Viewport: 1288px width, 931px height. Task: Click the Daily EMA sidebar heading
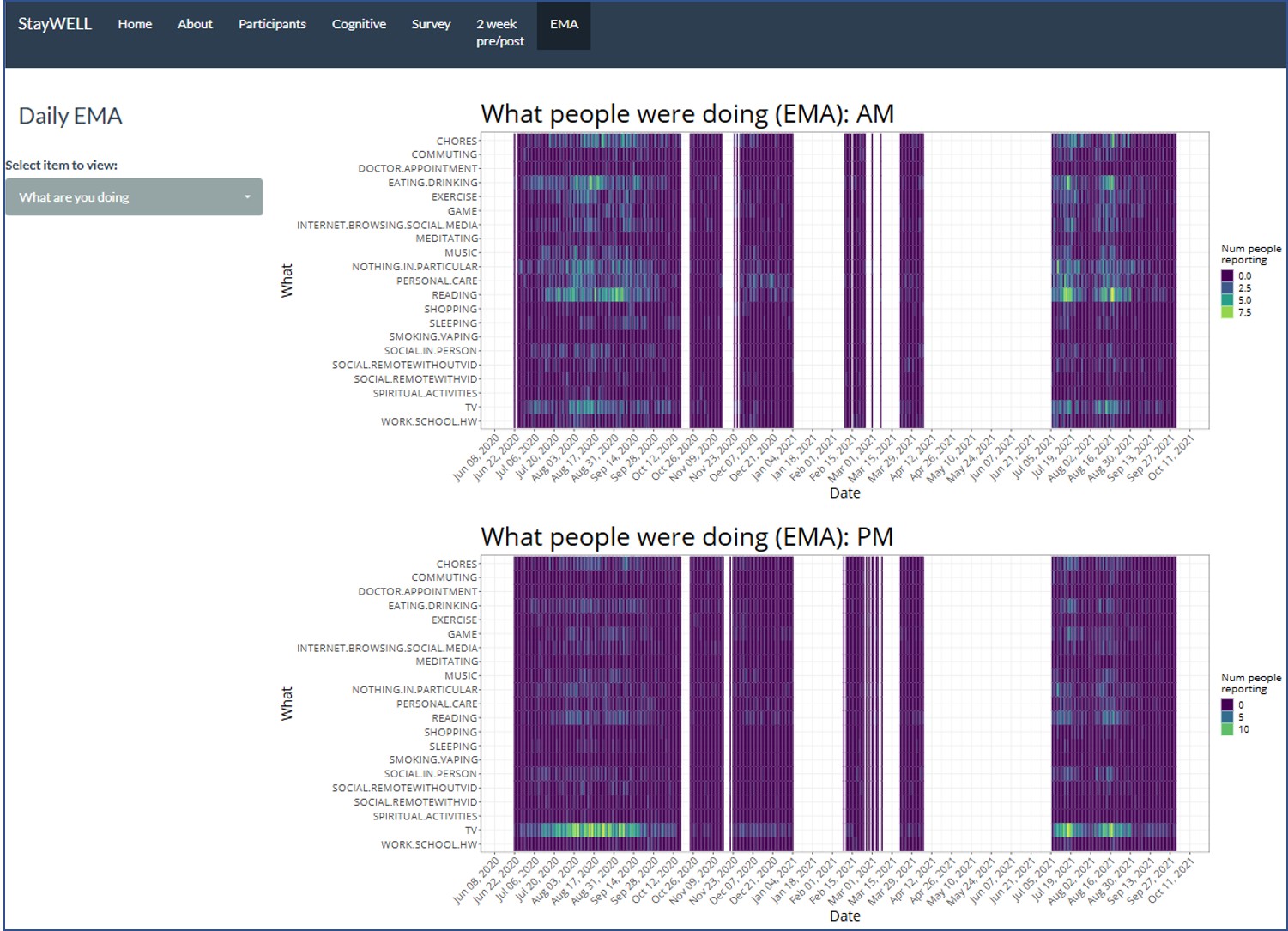click(70, 116)
